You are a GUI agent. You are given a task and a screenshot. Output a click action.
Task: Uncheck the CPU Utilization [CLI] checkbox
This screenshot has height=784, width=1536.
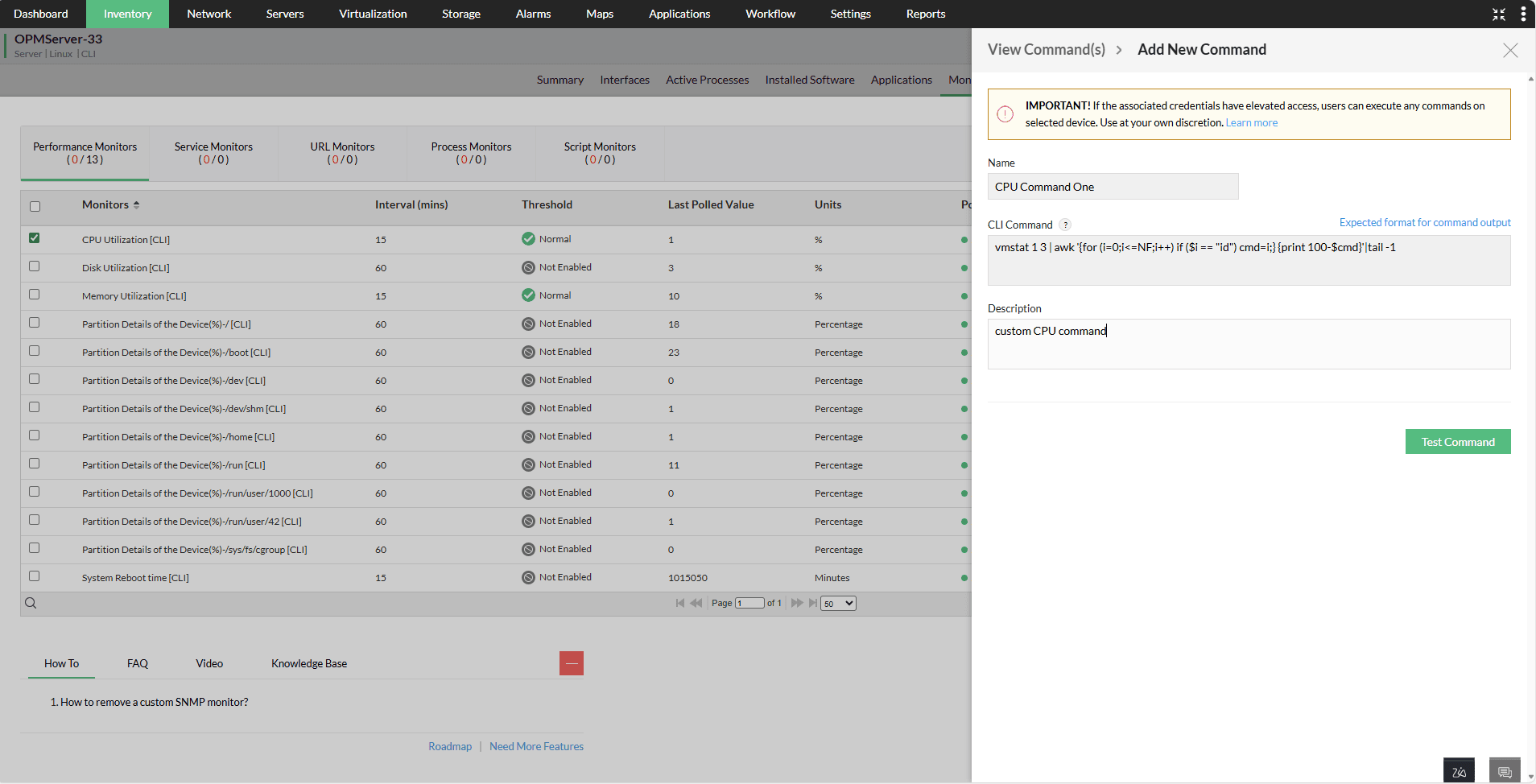point(34,238)
